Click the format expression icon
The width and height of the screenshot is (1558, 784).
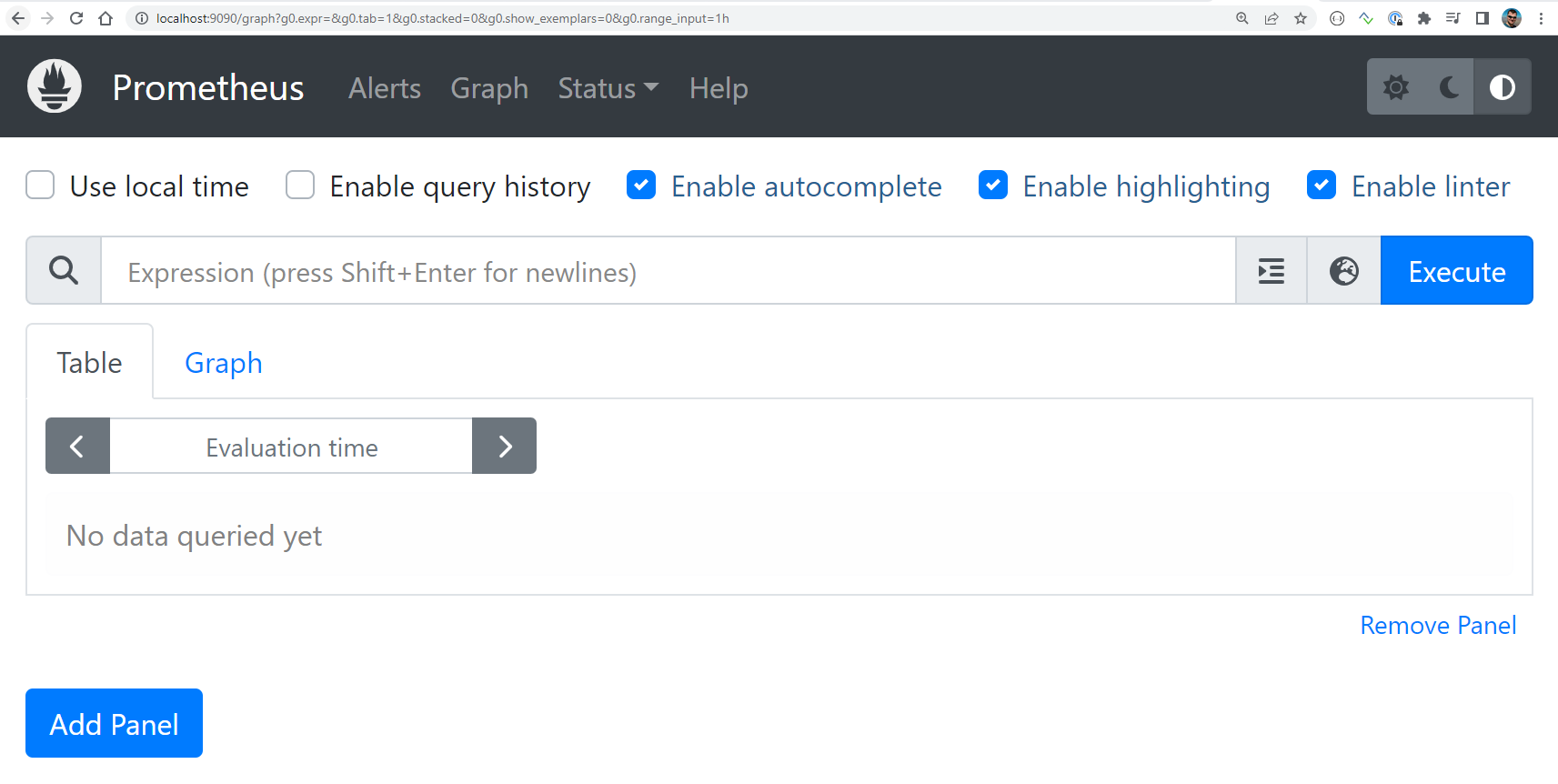pos(1271,271)
